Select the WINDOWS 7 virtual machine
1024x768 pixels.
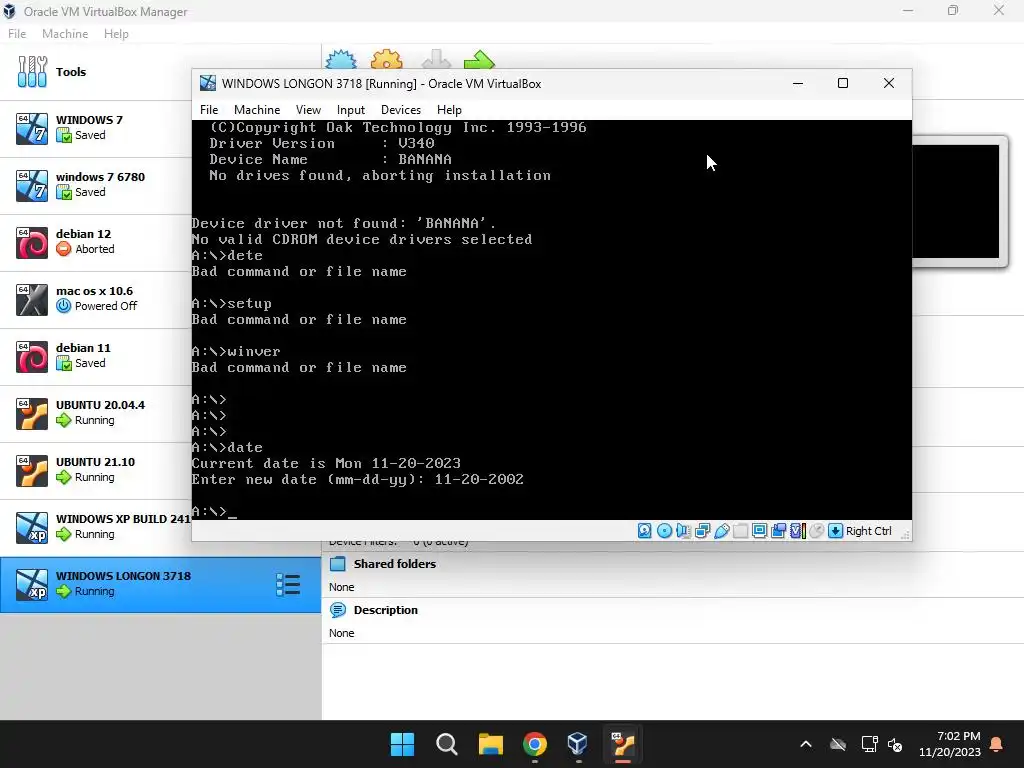point(95,129)
